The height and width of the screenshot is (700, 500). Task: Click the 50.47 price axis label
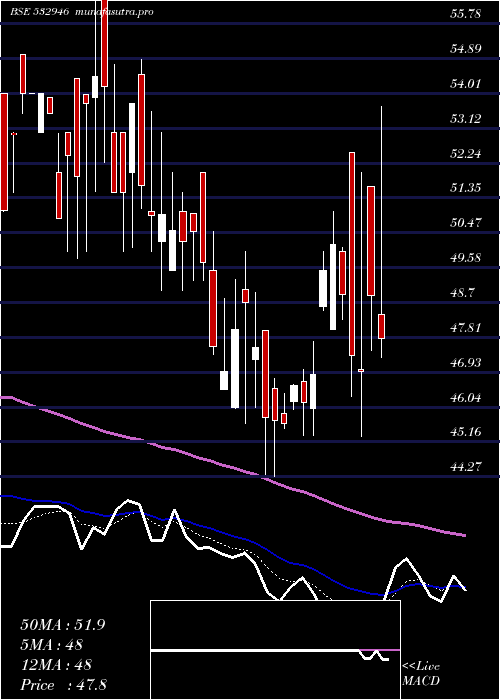[x=465, y=222]
